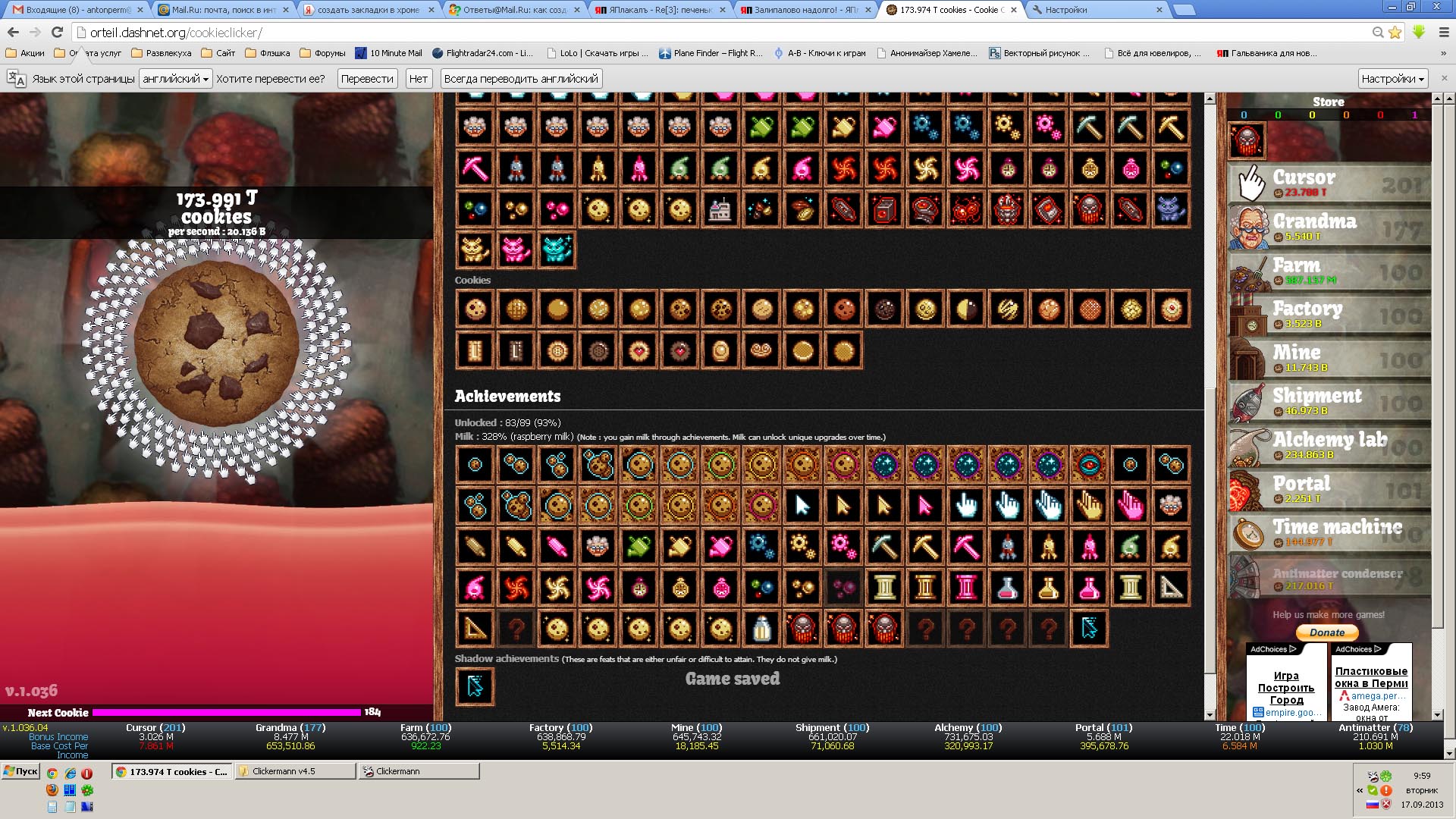
Task: Select the red milk carton upgrade icon
Action: click(x=885, y=209)
